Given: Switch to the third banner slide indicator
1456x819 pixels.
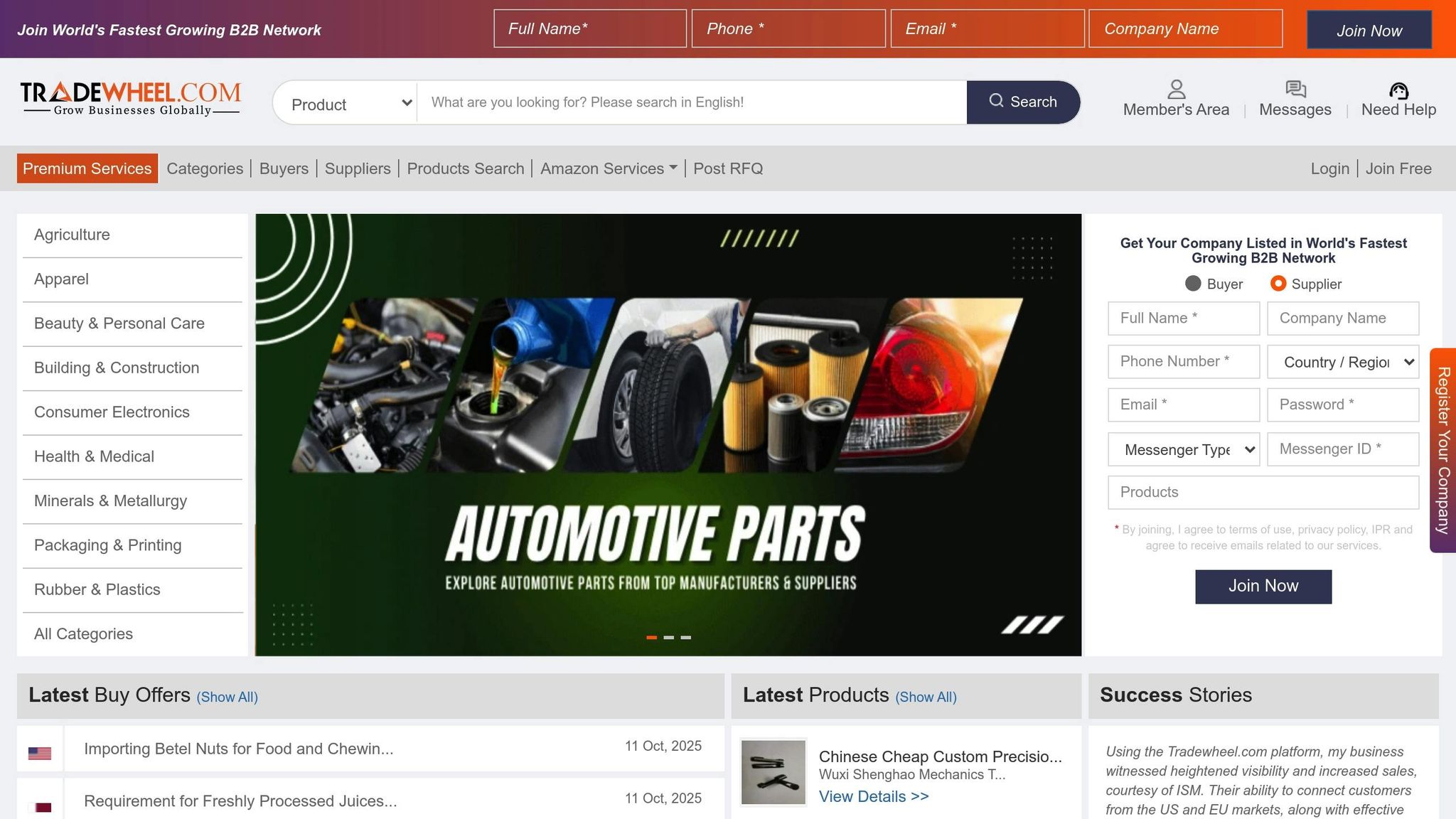Looking at the screenshot, I should tap(685, 638).
